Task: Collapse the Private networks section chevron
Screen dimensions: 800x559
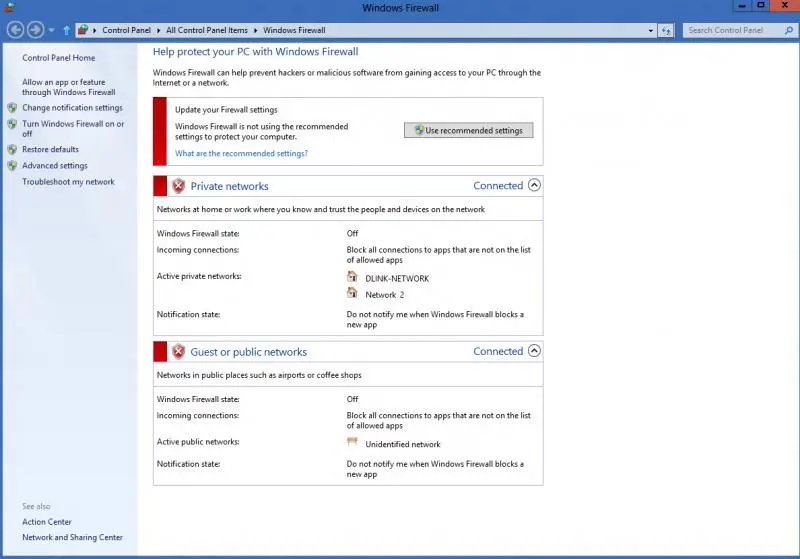Action: coord(534,185)
